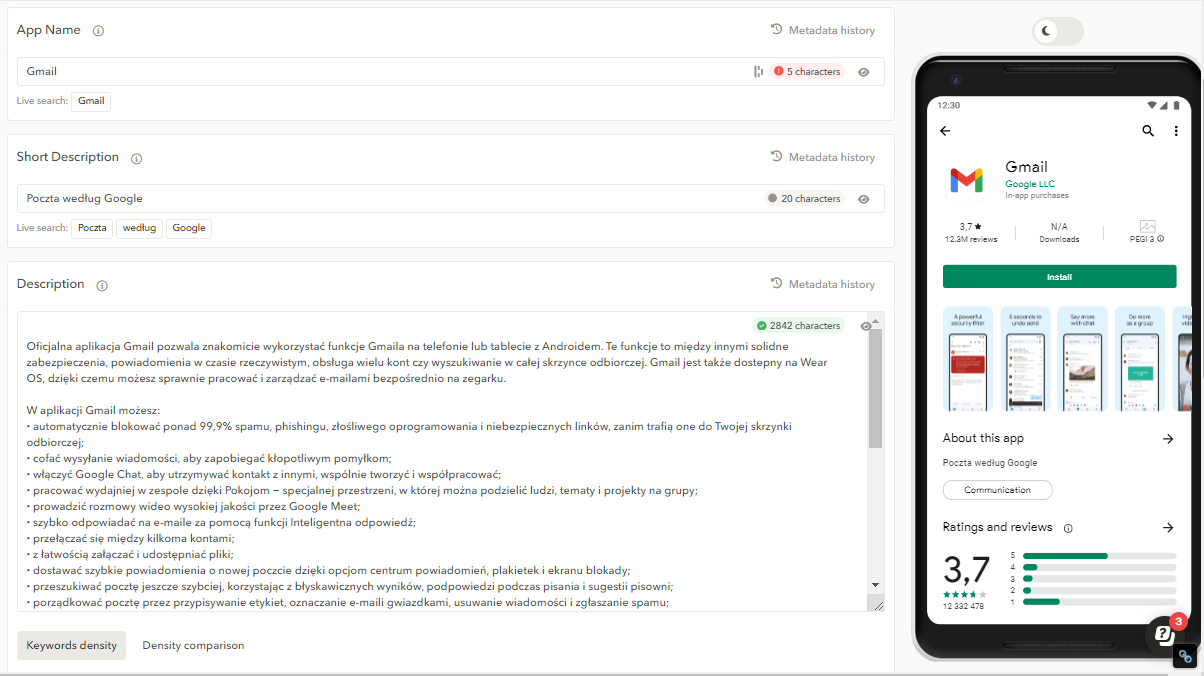Image resolution: width=1204 pixels, height=676 pixels.
Task: Click the bar chart icon in App Name field
Action: pos(758,72)
